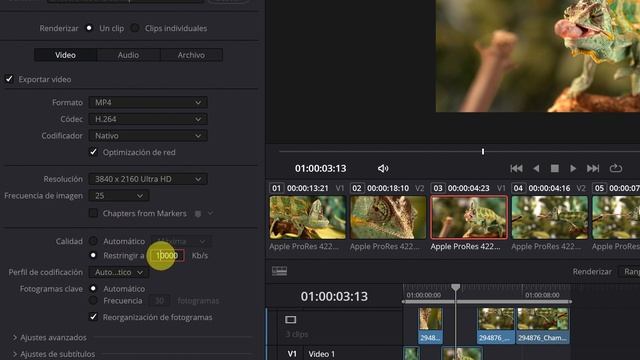Click the viewer timecode 01:00:03:13
The width and height of the screenshot is (640, 360).
320,169
